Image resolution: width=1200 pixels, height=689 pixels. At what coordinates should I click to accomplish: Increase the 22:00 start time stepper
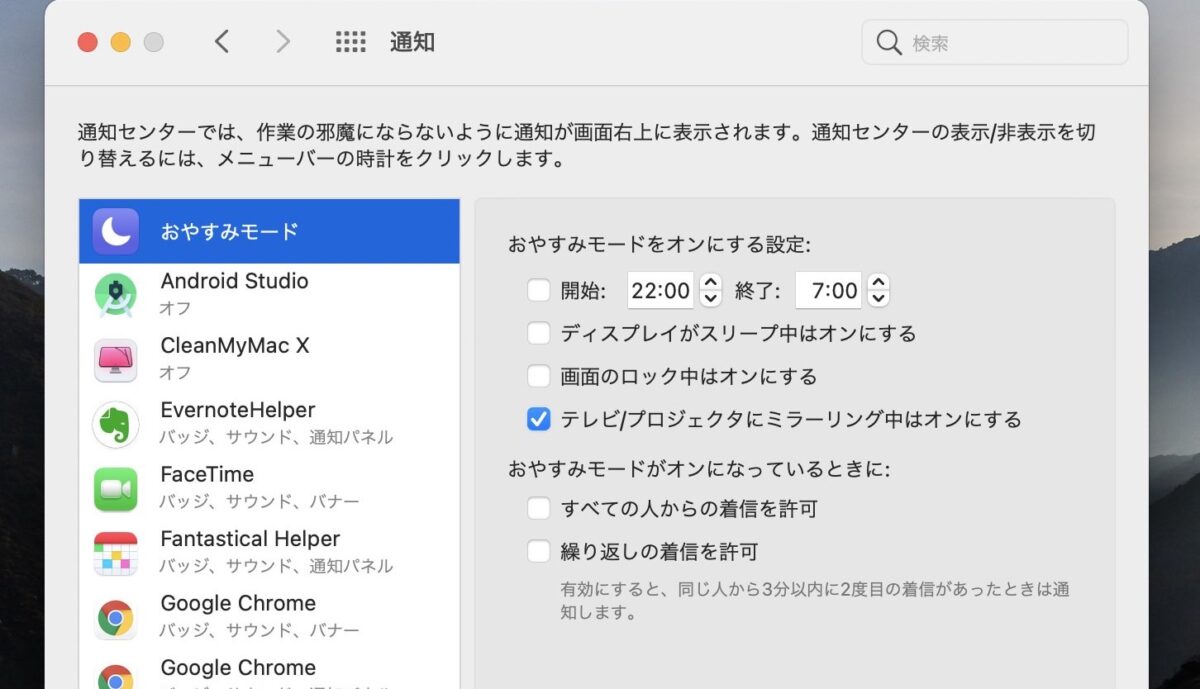pyautogui.click(x=710, y=283)
